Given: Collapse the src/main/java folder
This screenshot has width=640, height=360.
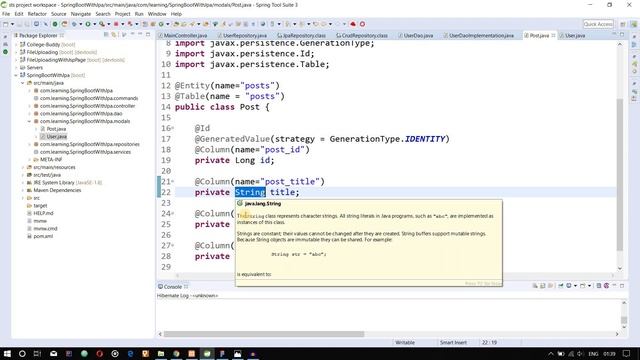Looking at the screenshot, I should pyautogui.click(x=23, y=83).
